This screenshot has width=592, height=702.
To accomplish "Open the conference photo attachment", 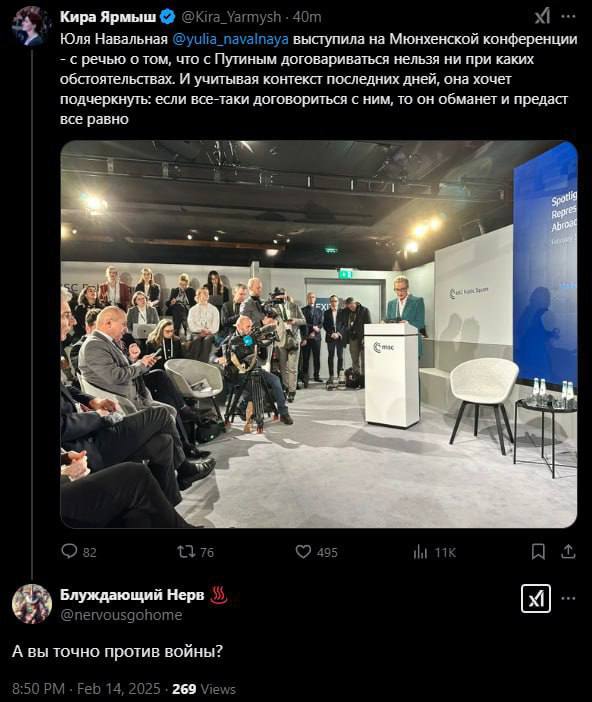I will coord(318,334).
